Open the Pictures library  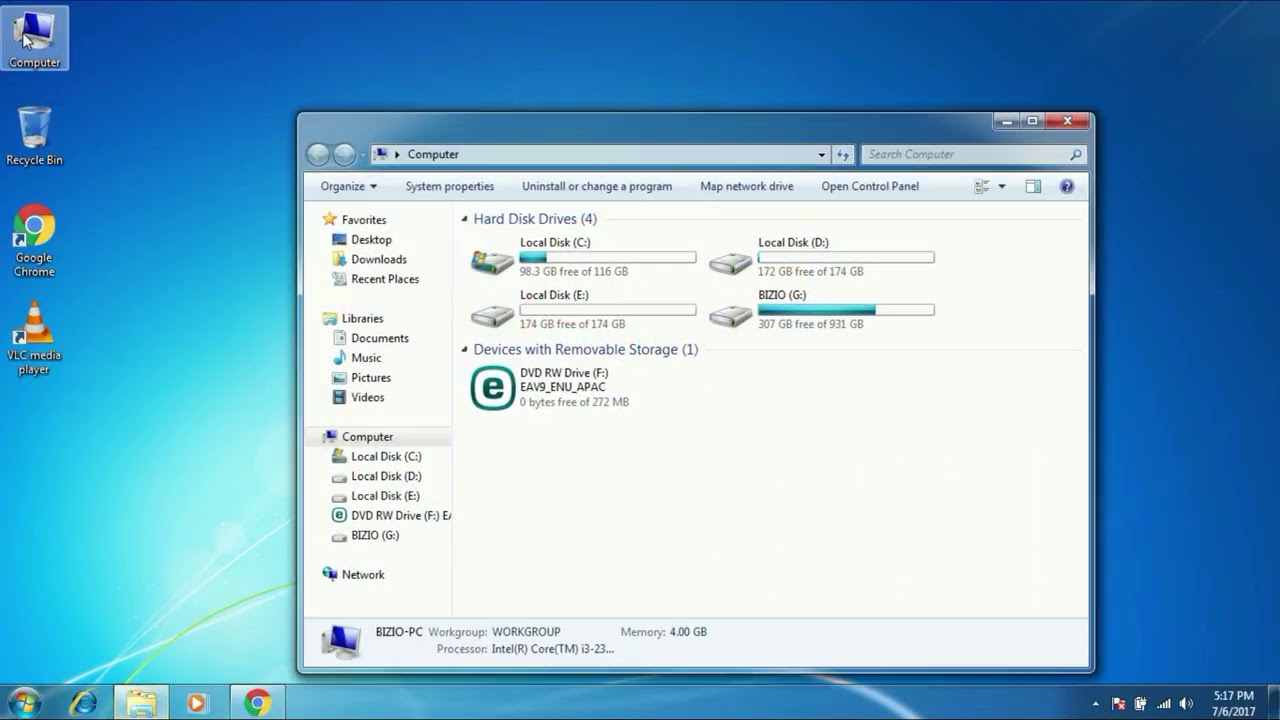[x=371, y=378]
